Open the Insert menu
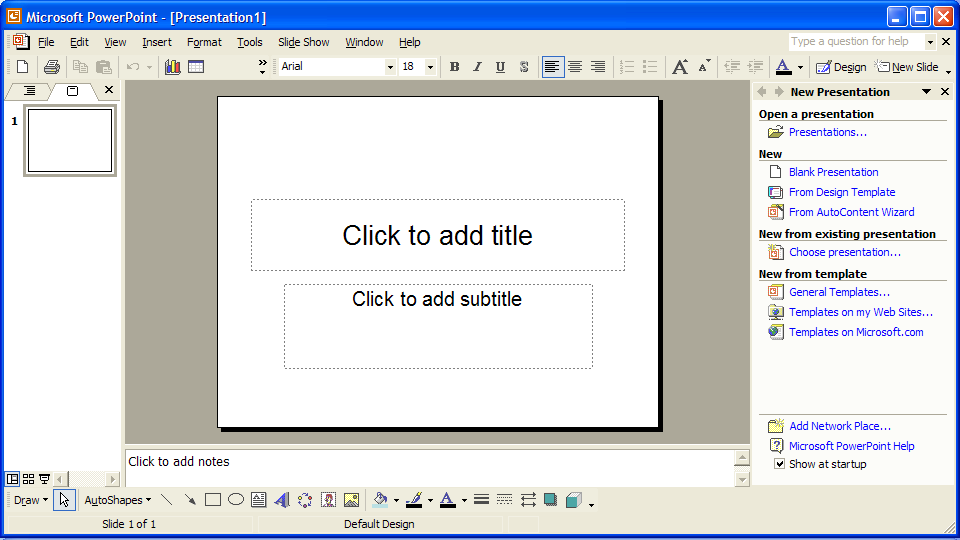This screenshot has height=540, width=960. 157,42
